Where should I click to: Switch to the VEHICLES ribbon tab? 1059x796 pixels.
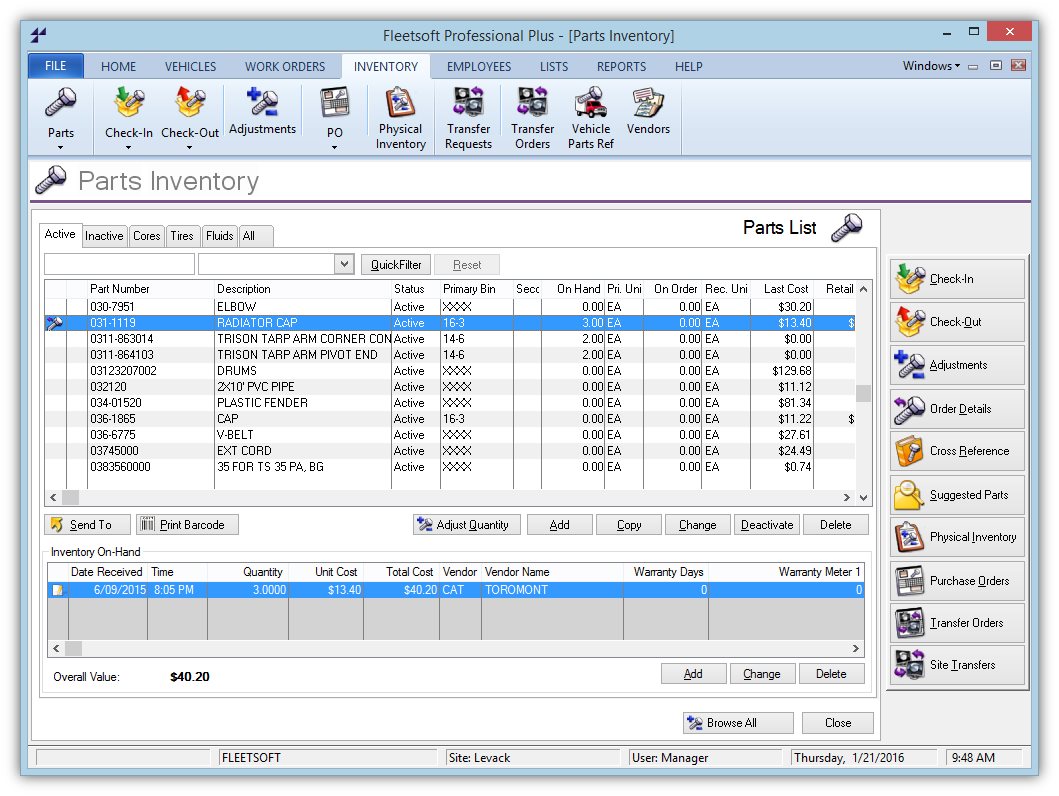190,66
